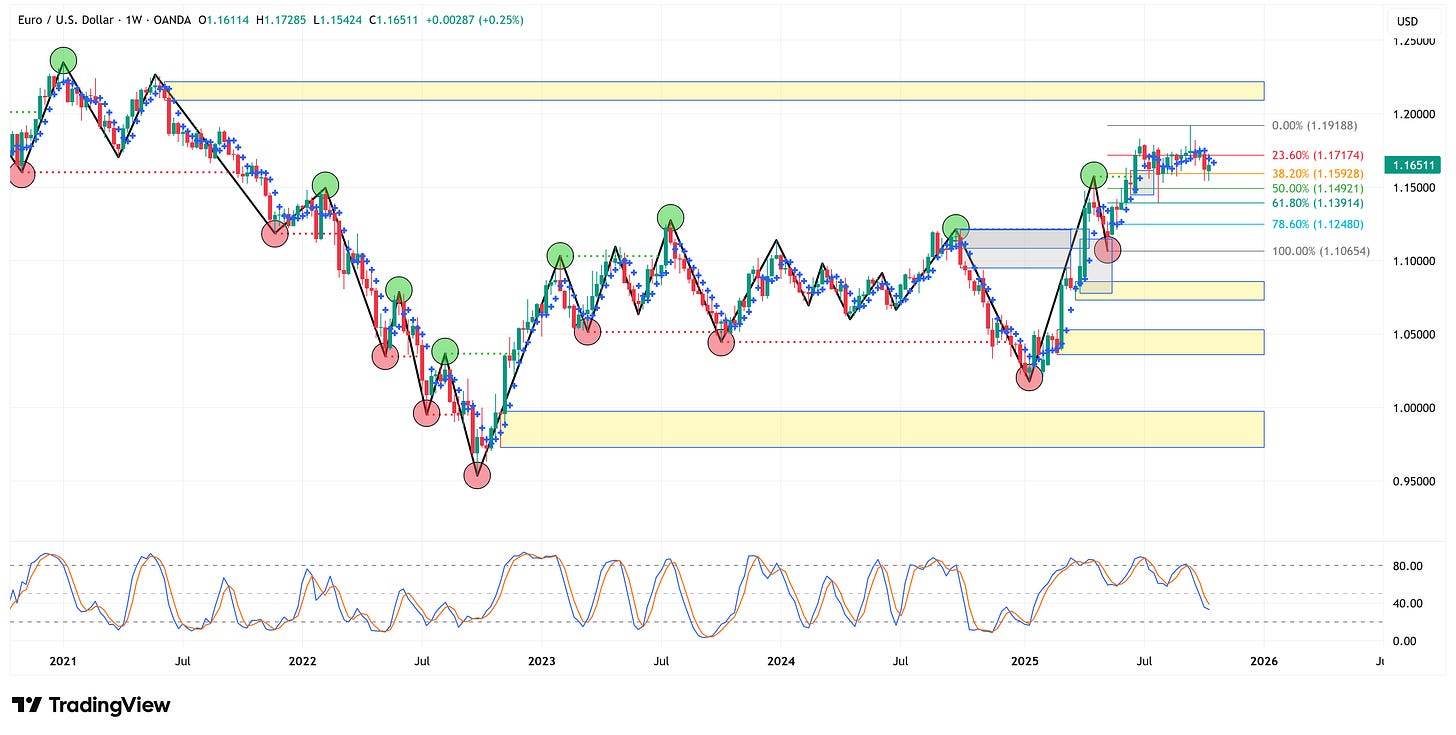Viewport: 1456px width, 735px height.
Task: Click the red circle on the 1.05 dotted line
Action: 720,343
